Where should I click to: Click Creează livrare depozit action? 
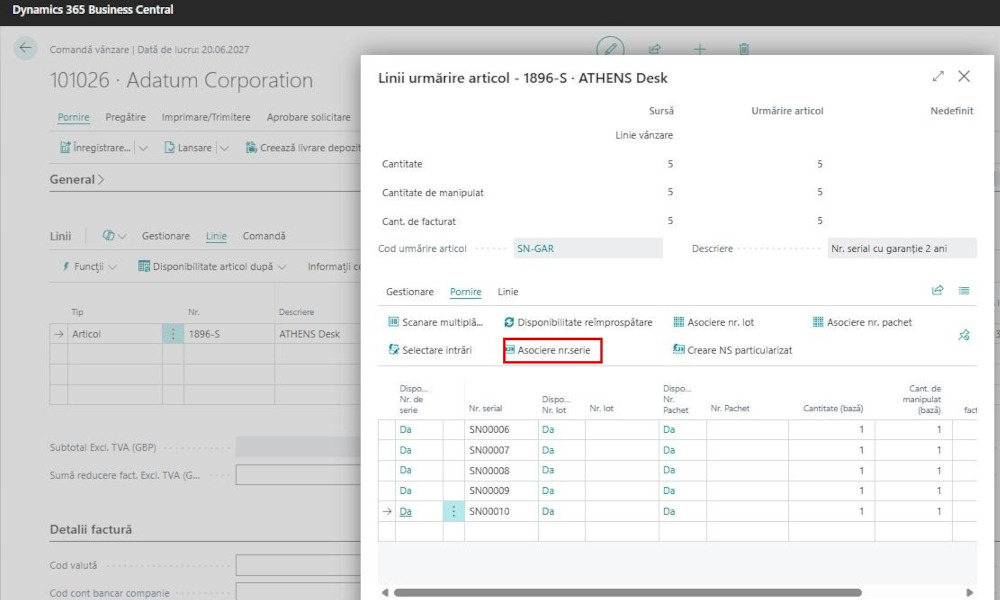tap(303, 147)
